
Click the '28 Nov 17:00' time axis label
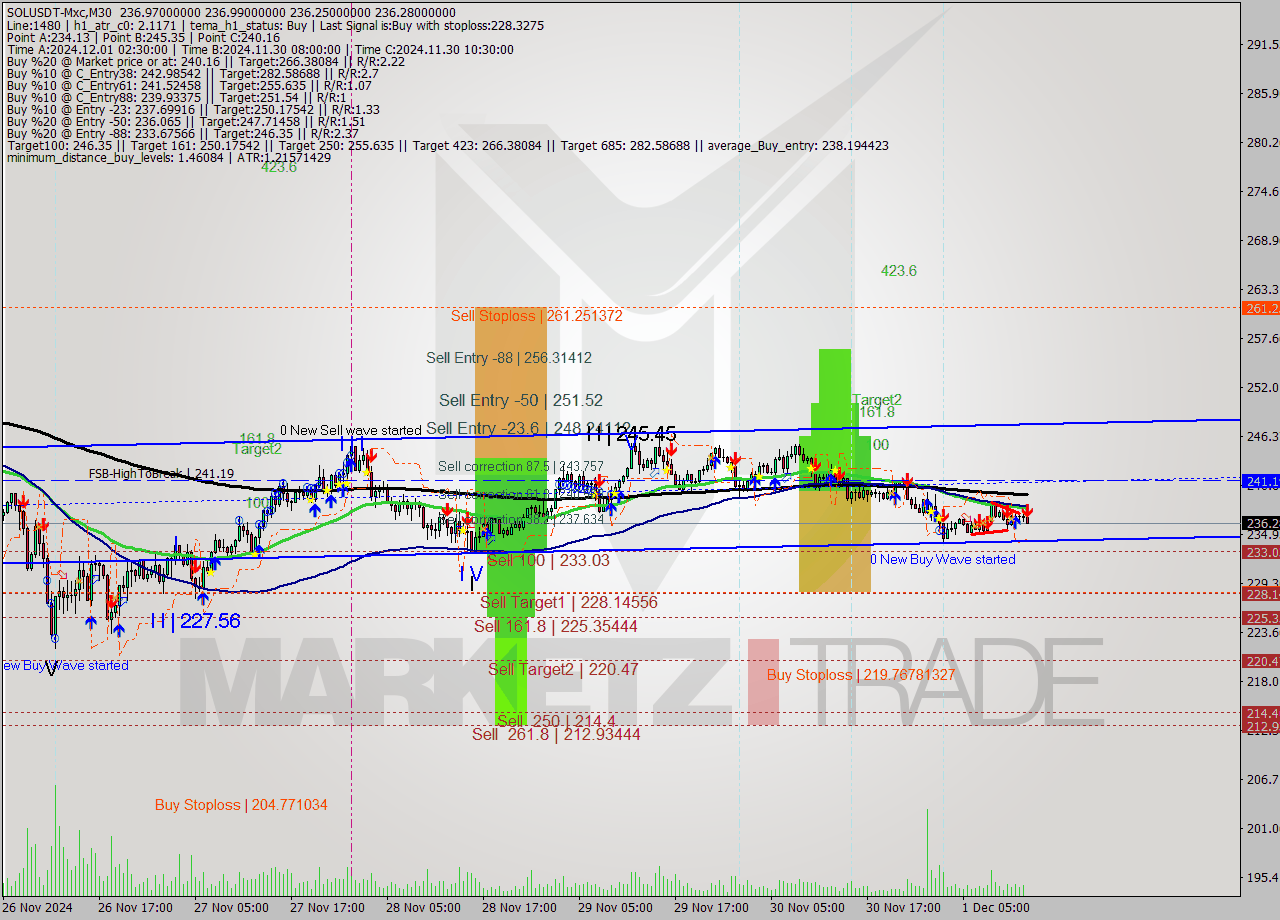(x=519, y=908)
